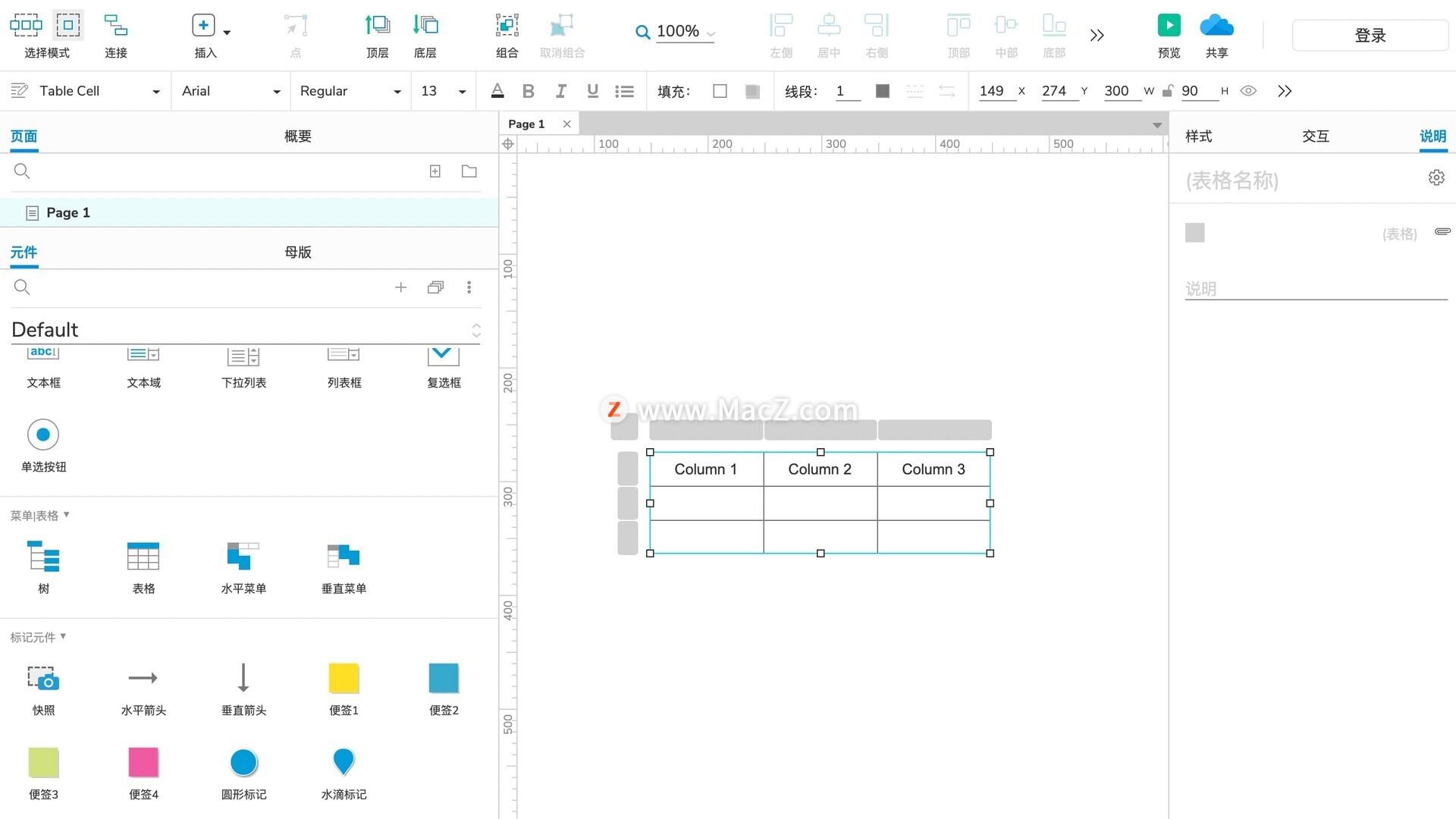Click the radio button (单选按钮) widget
The image size is (1456, 819).
click(43, 435)
